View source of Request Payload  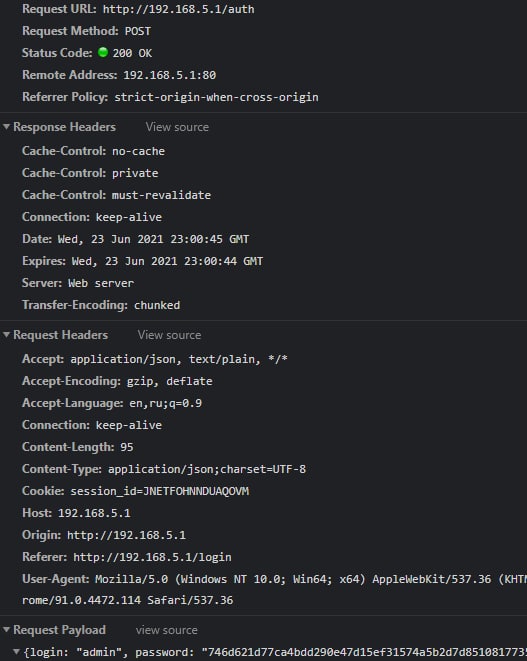(x=167, y=630)
